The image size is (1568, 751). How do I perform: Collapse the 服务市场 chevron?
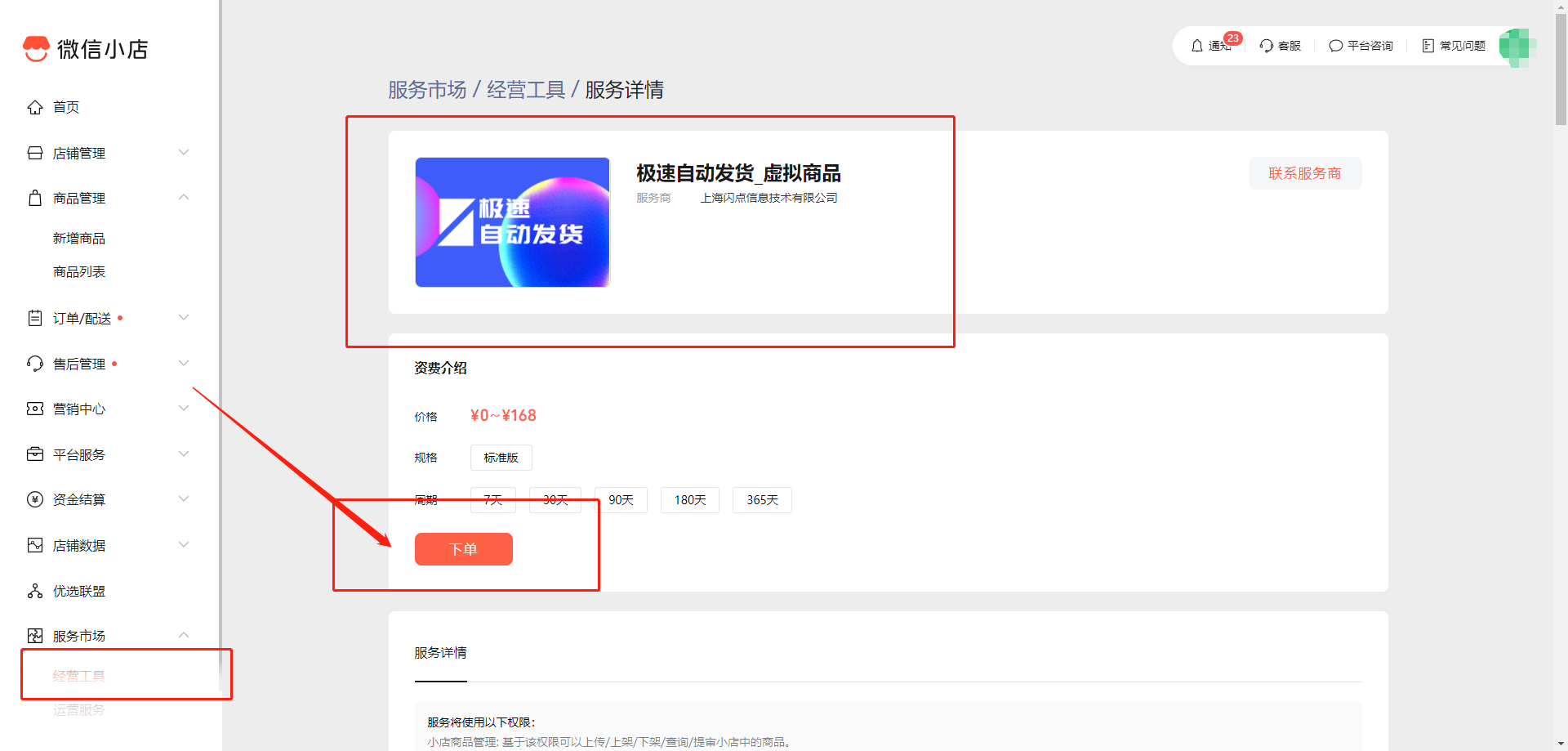point(184,635)
